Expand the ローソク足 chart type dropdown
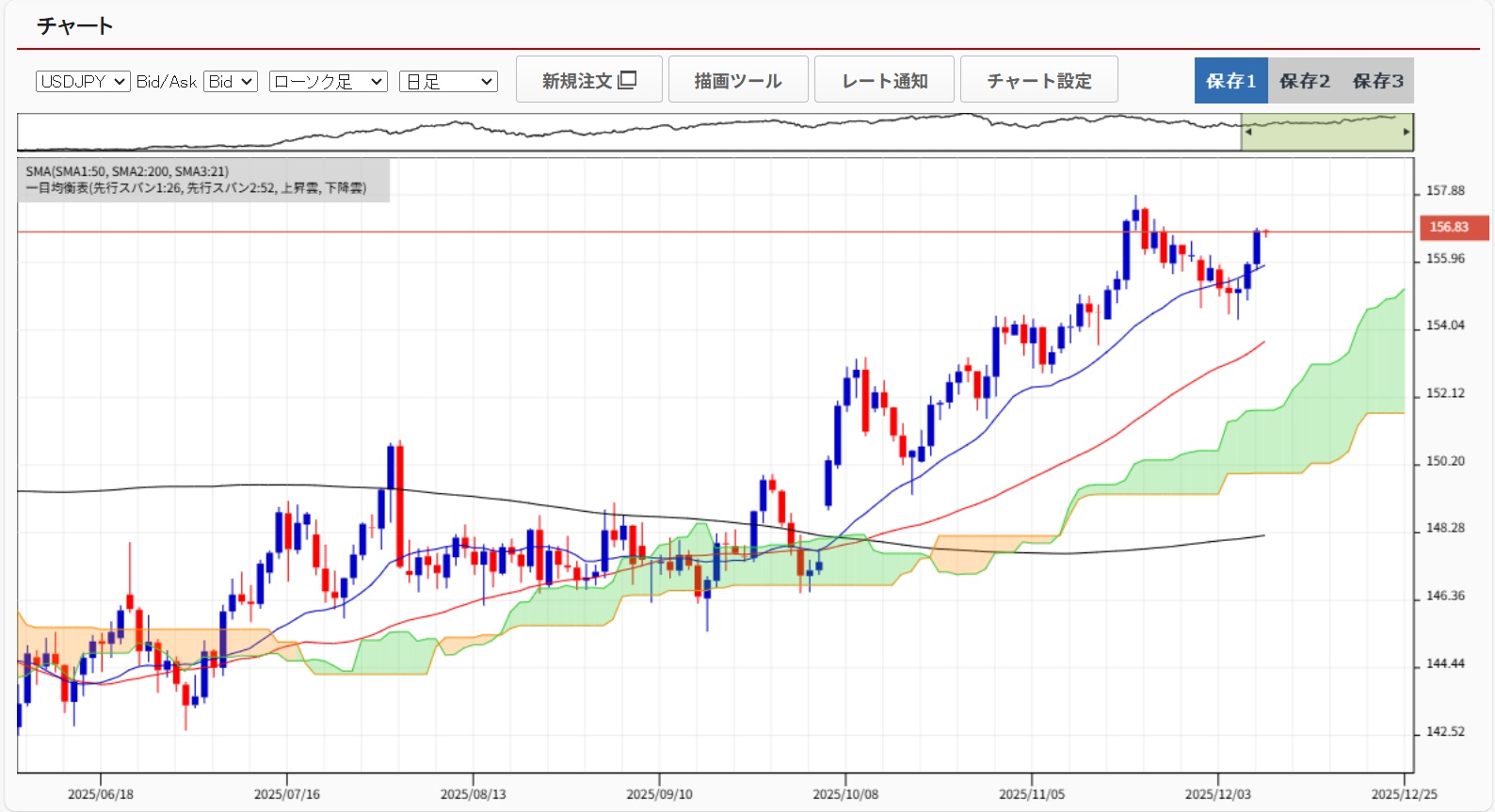The width and height of the screenshot is (1495, 812). pyautogui.click(x=328, y=82)
